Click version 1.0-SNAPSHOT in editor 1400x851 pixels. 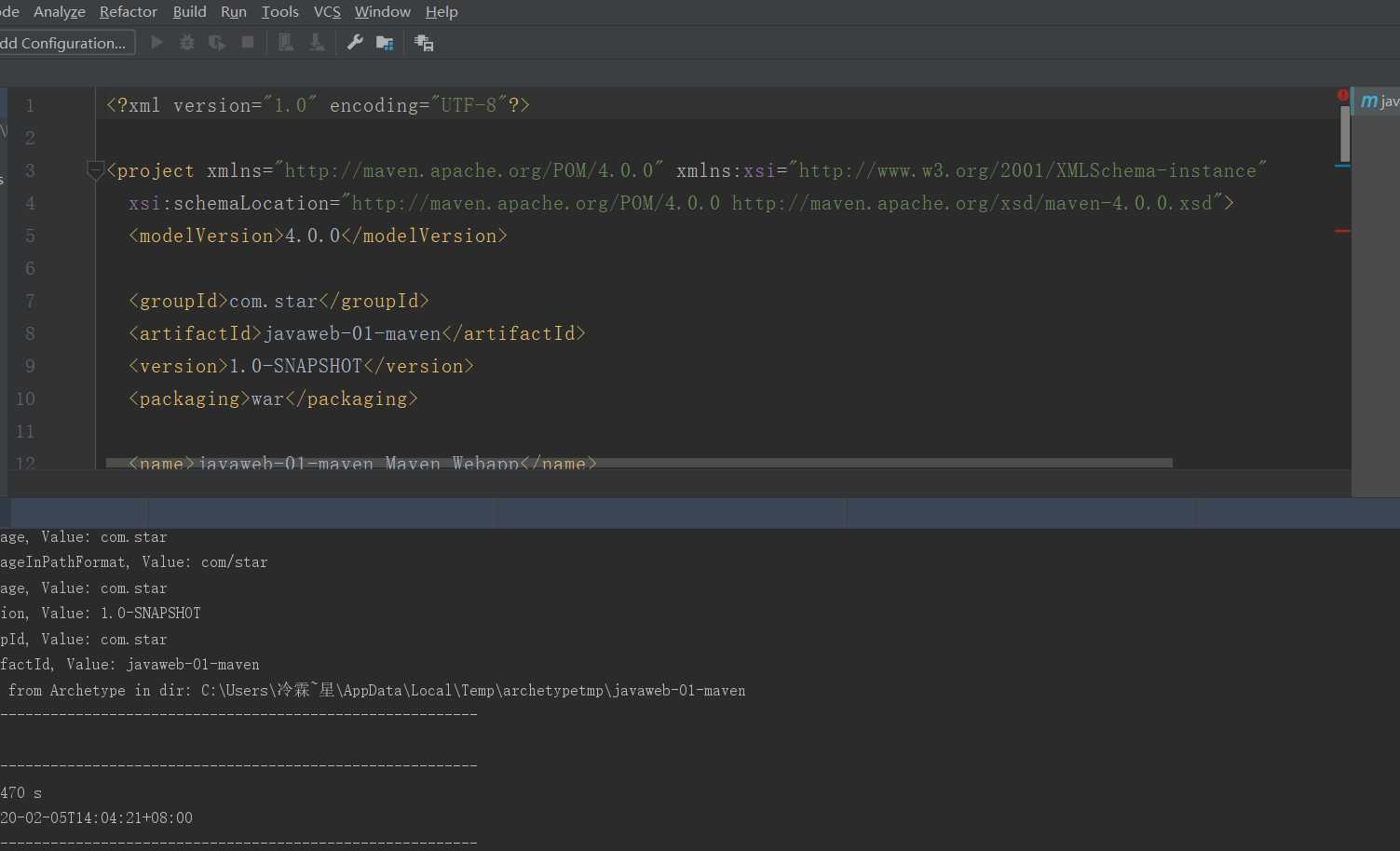[295, 366]
